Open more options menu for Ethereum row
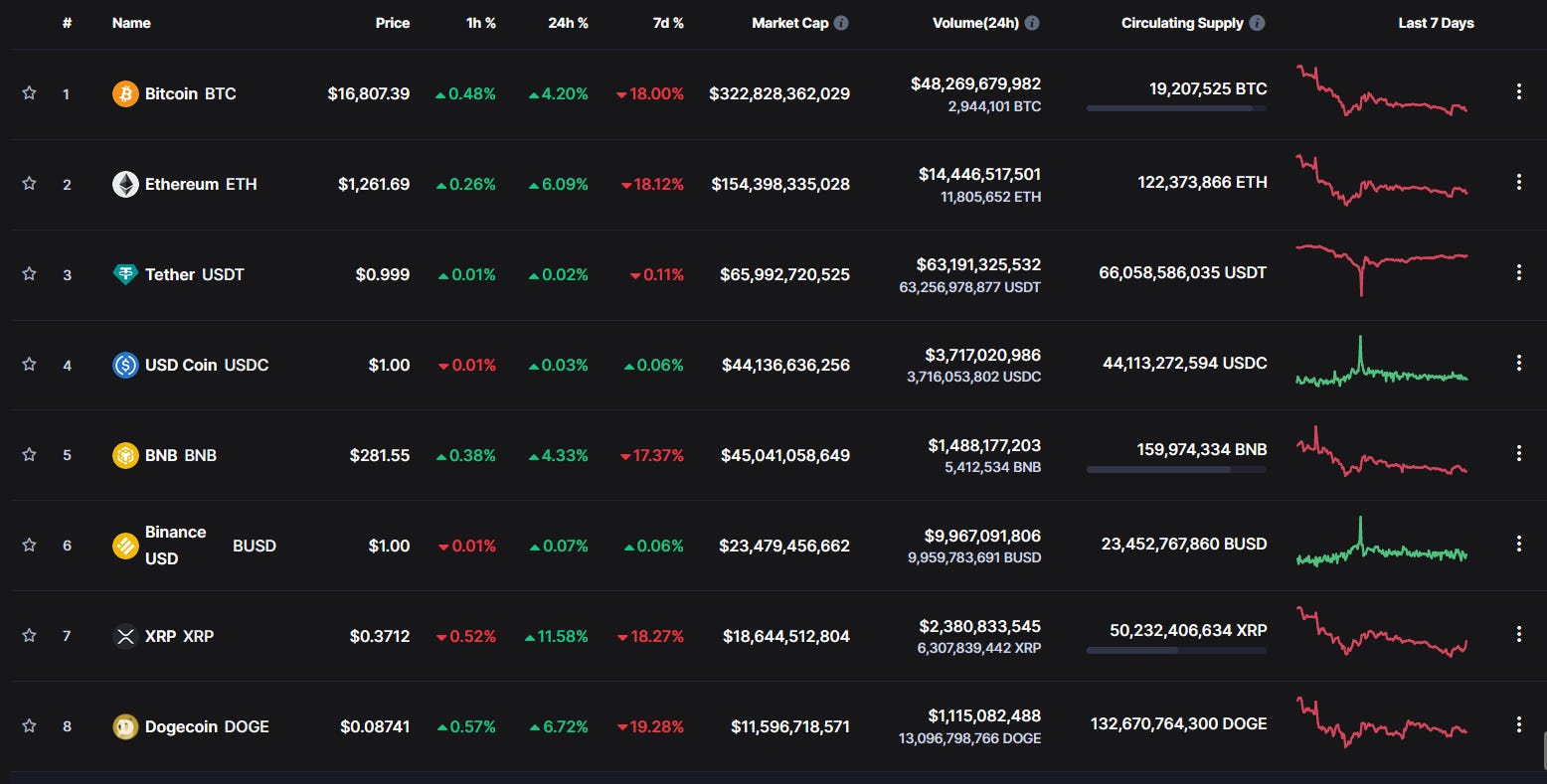 tap(1518, 182)
